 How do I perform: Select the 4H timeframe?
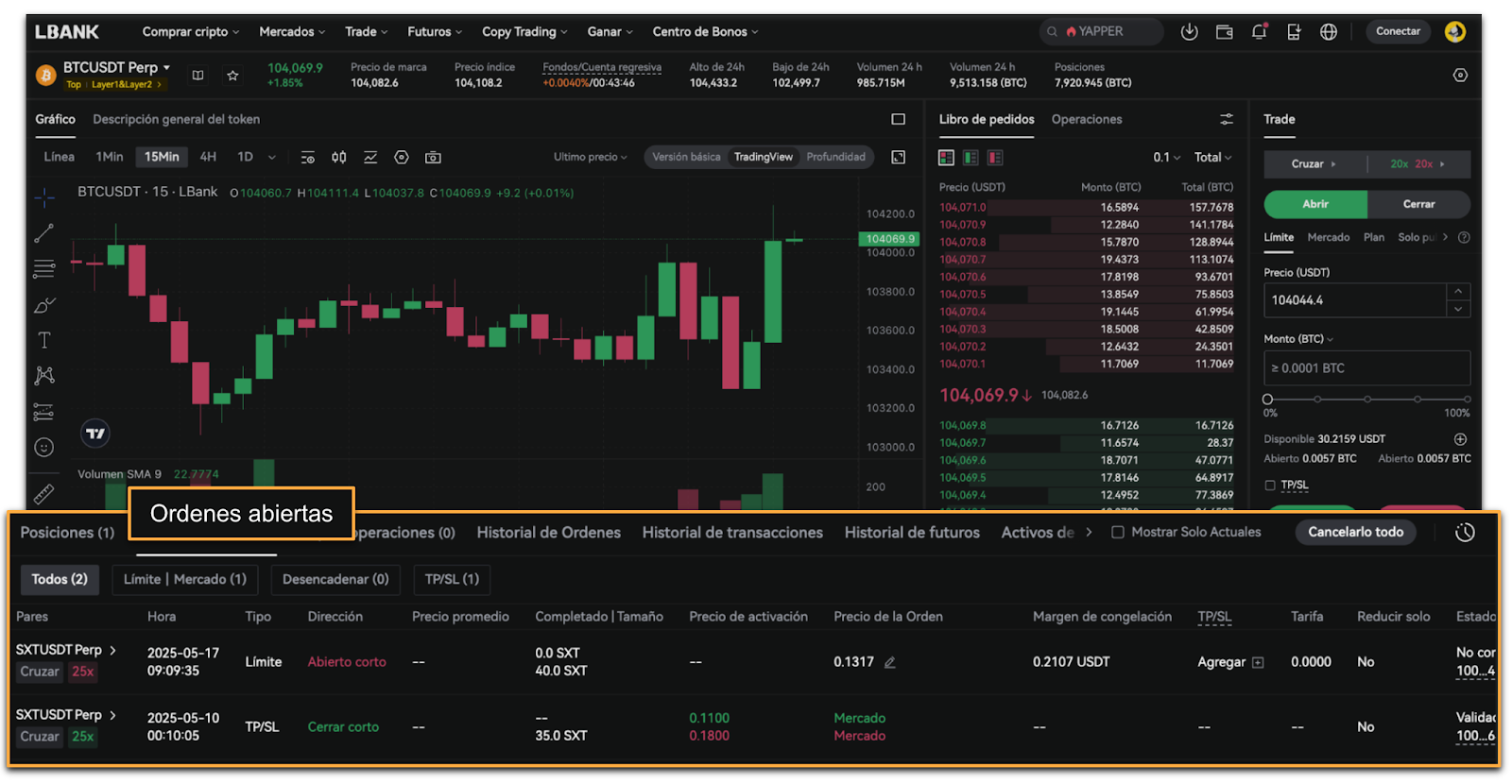point(208,157)
